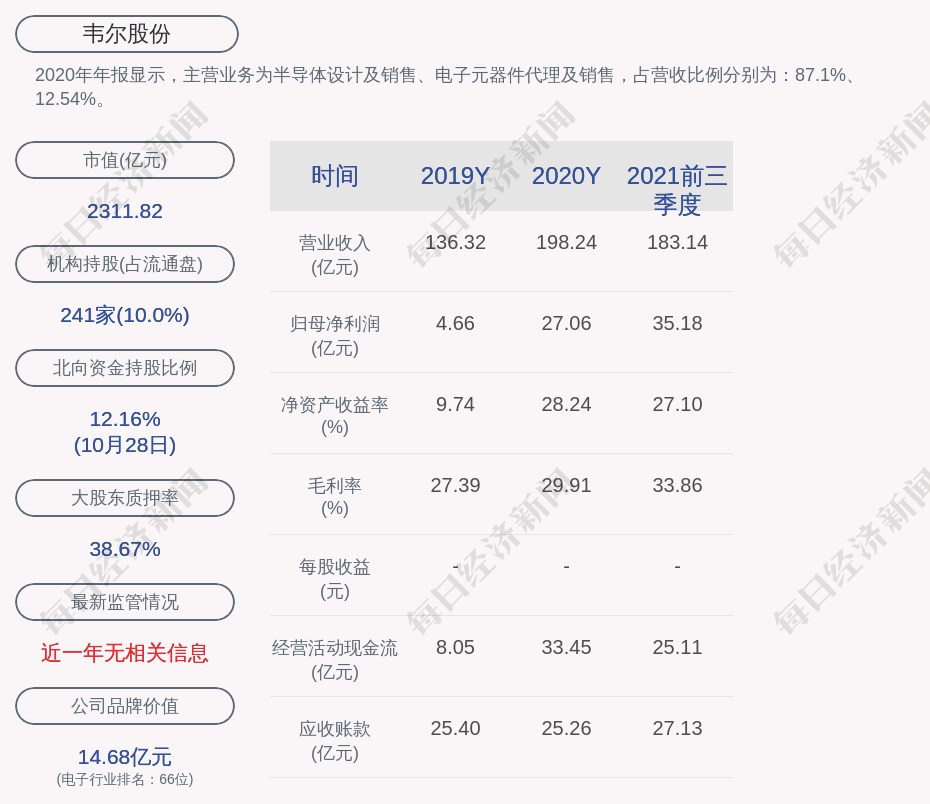This screenshot has width=930, height=804.
Task: Select the 大股东质押率 label pill
Action: pos(125,498)
